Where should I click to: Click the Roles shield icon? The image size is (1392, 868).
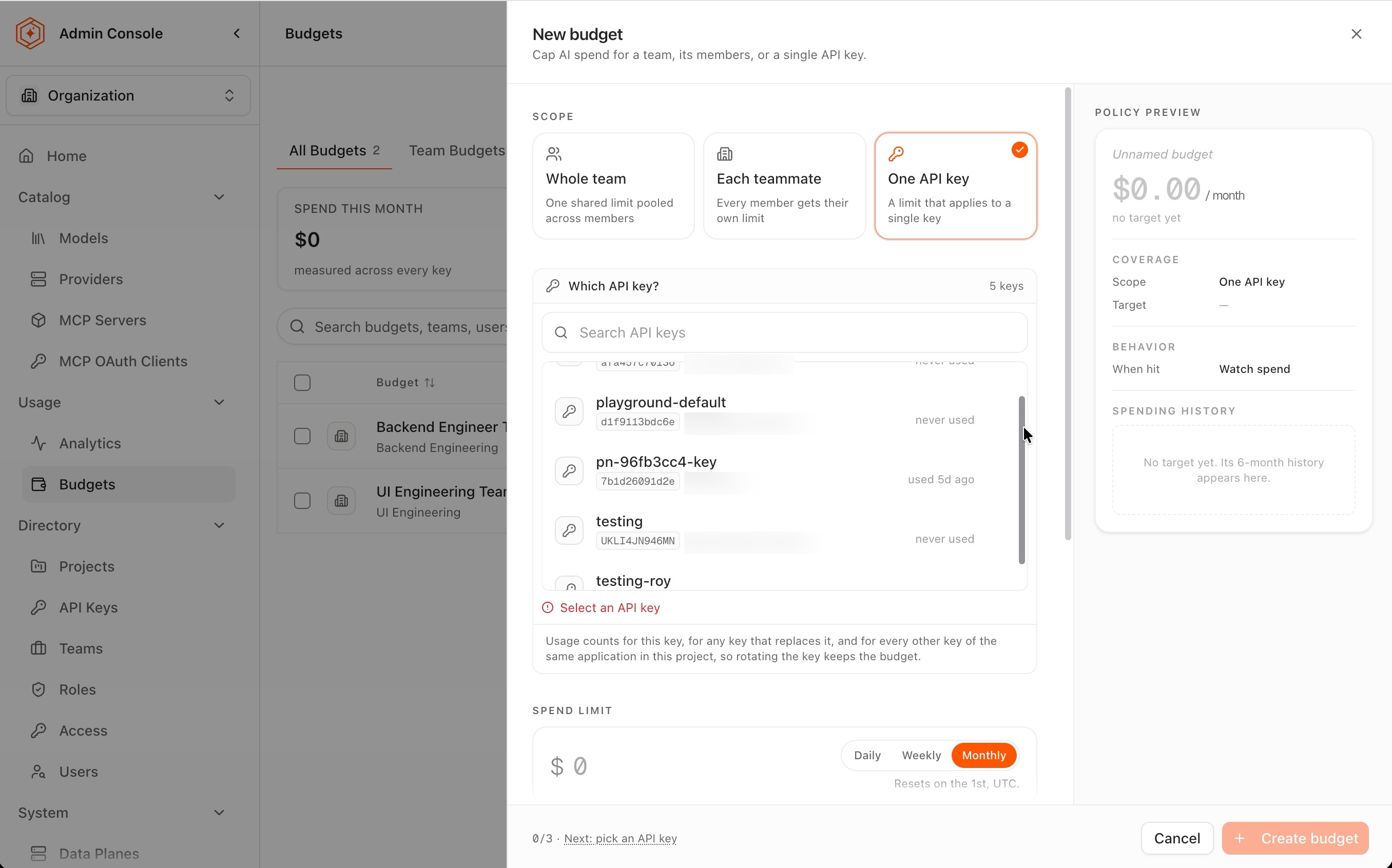38,689
